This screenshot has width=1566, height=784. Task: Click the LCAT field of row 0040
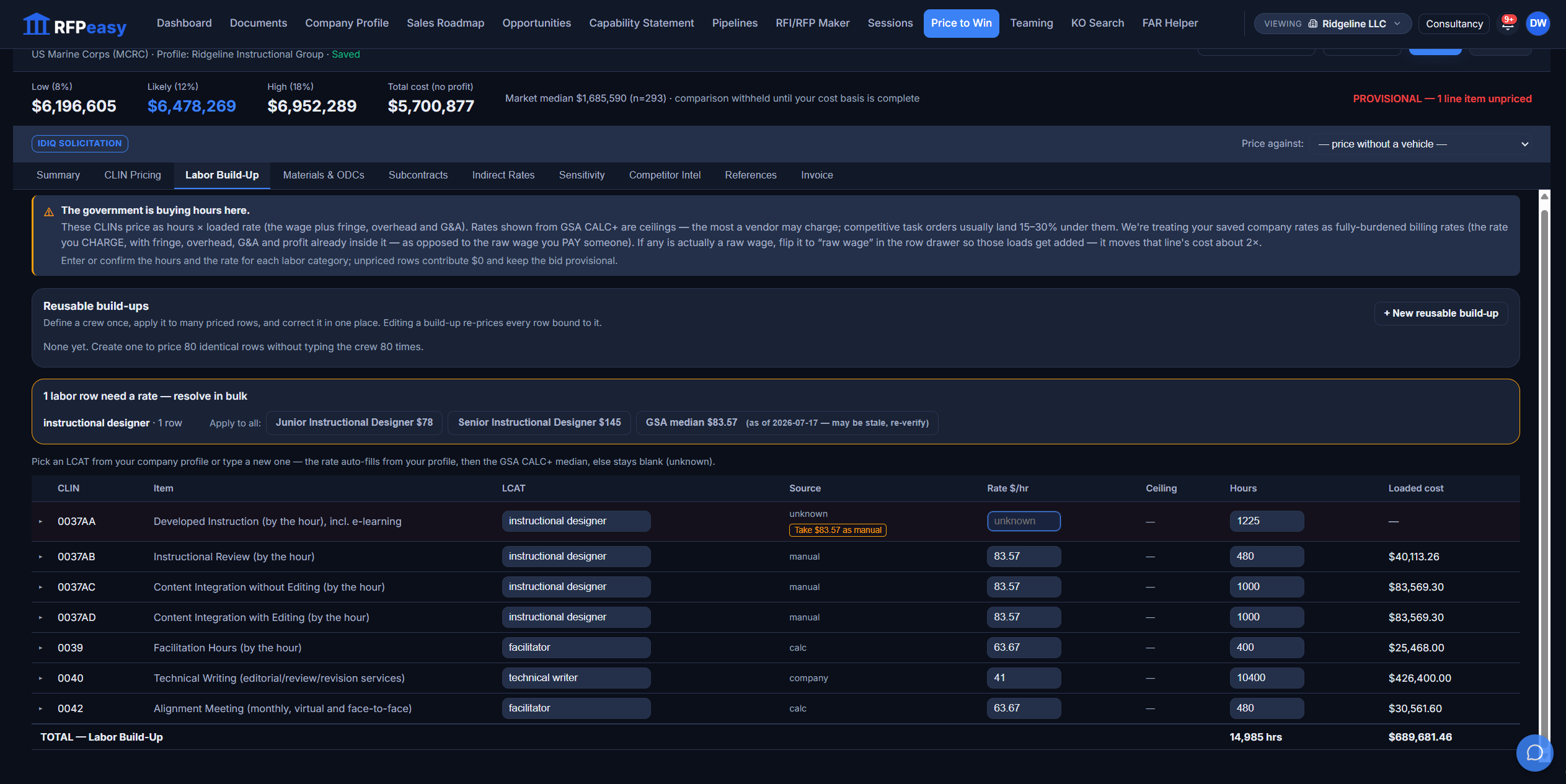[x=576, y=678]
